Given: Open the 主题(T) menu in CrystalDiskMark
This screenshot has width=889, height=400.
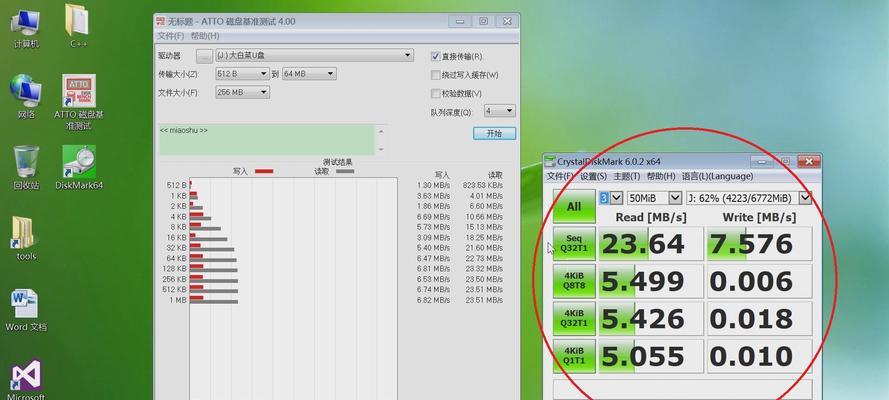Looking at the screenshot, I should pos(626,176).
